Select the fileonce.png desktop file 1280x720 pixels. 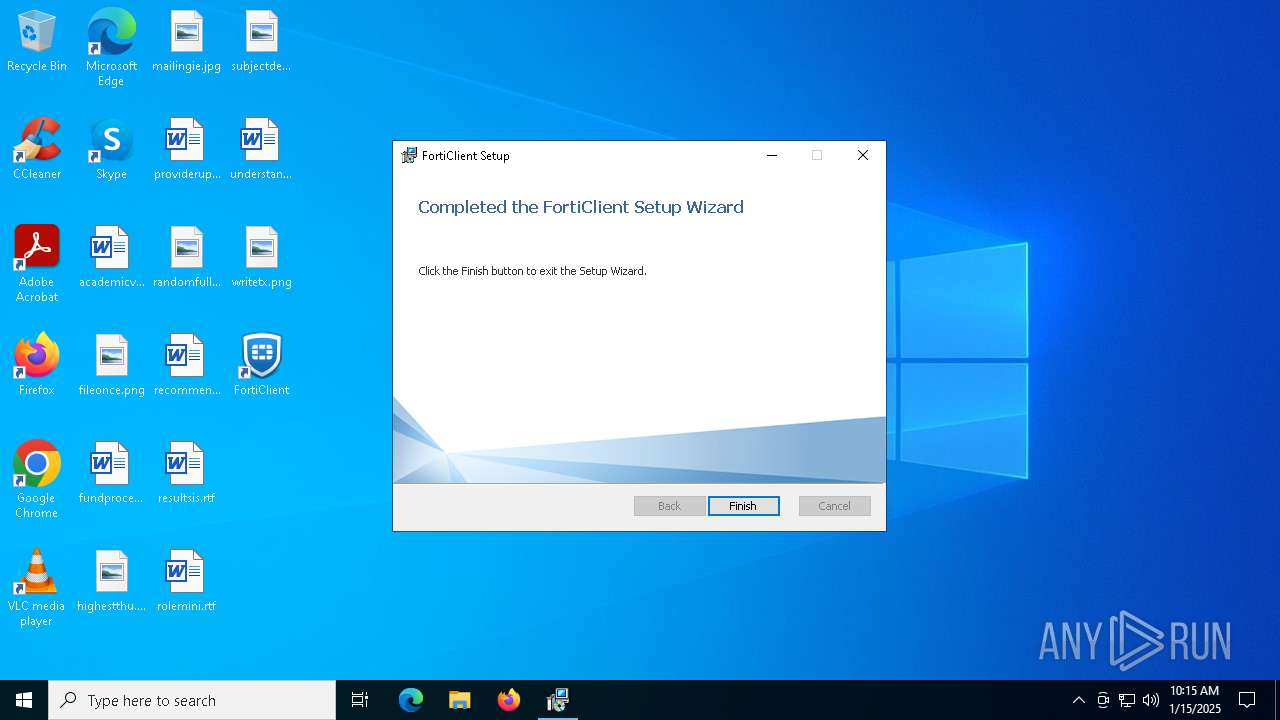tap(111, 366)
